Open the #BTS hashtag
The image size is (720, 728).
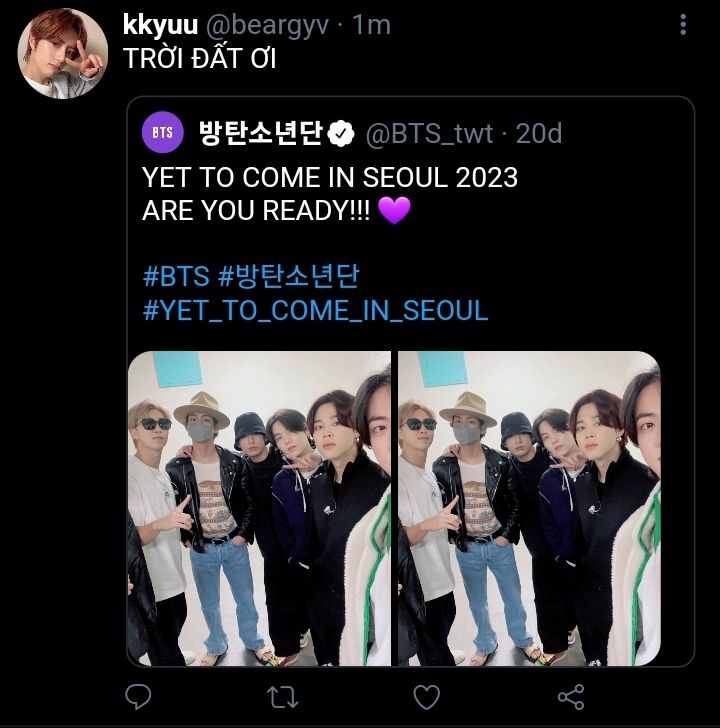coord(175,276)
